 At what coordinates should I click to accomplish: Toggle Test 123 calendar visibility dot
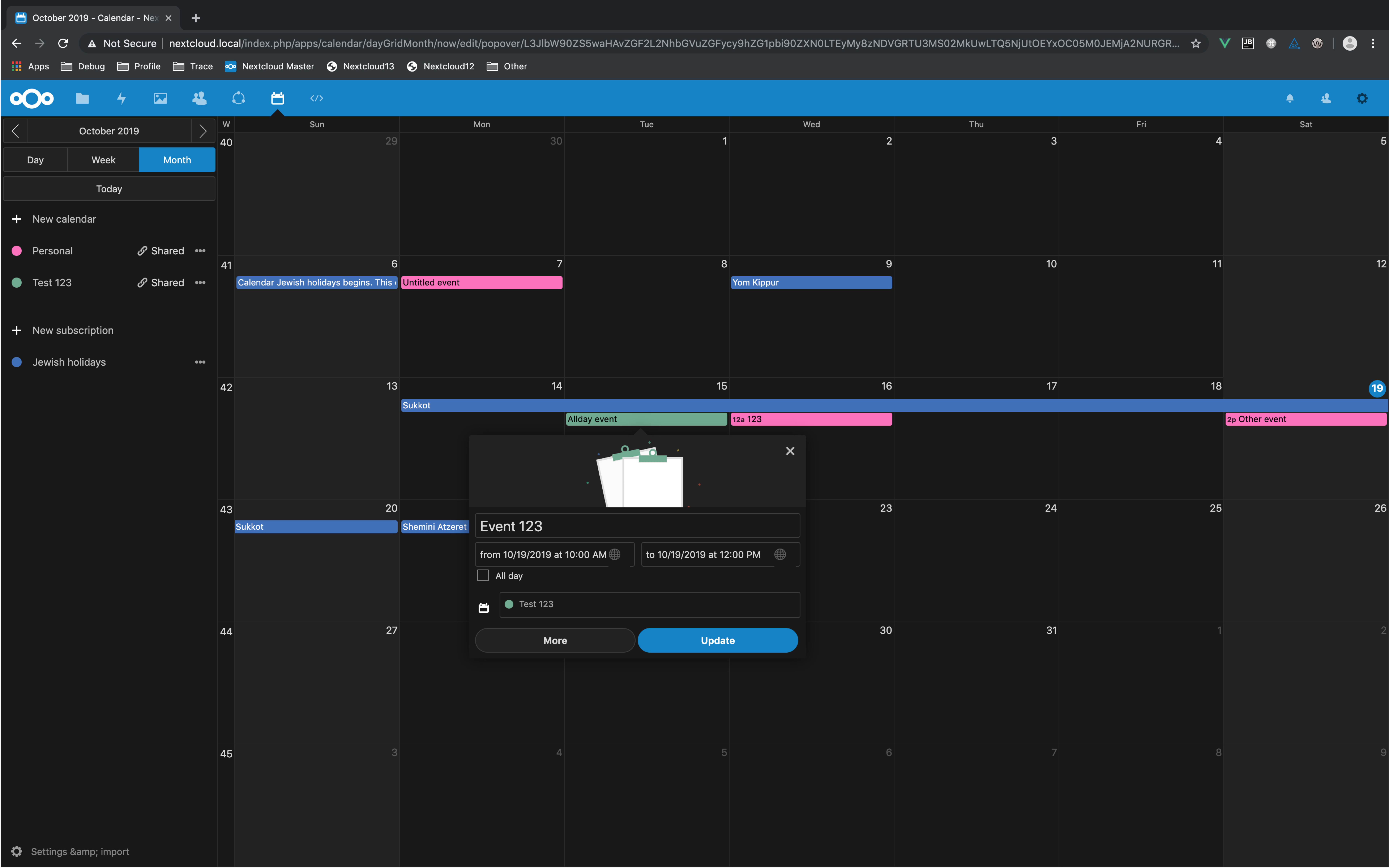(x=17, y=282)
